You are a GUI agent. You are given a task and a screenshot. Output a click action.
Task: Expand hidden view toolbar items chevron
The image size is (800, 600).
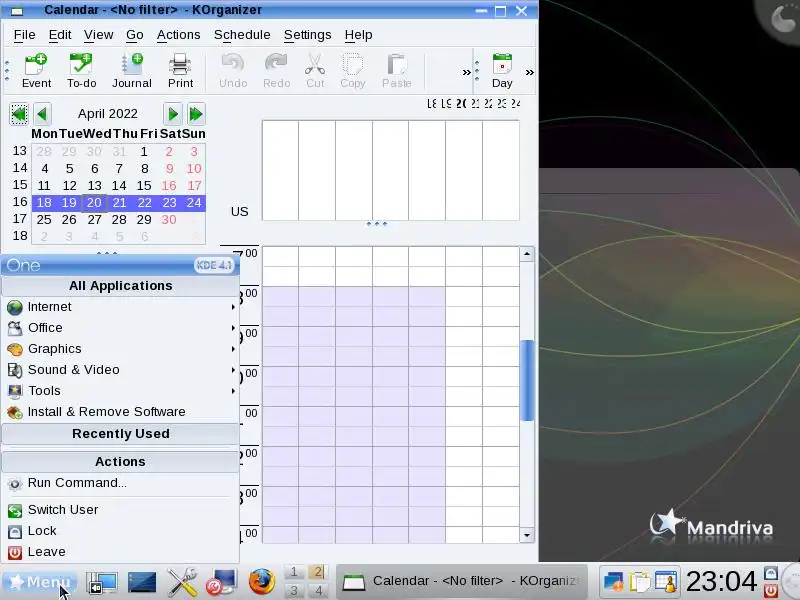530,72
